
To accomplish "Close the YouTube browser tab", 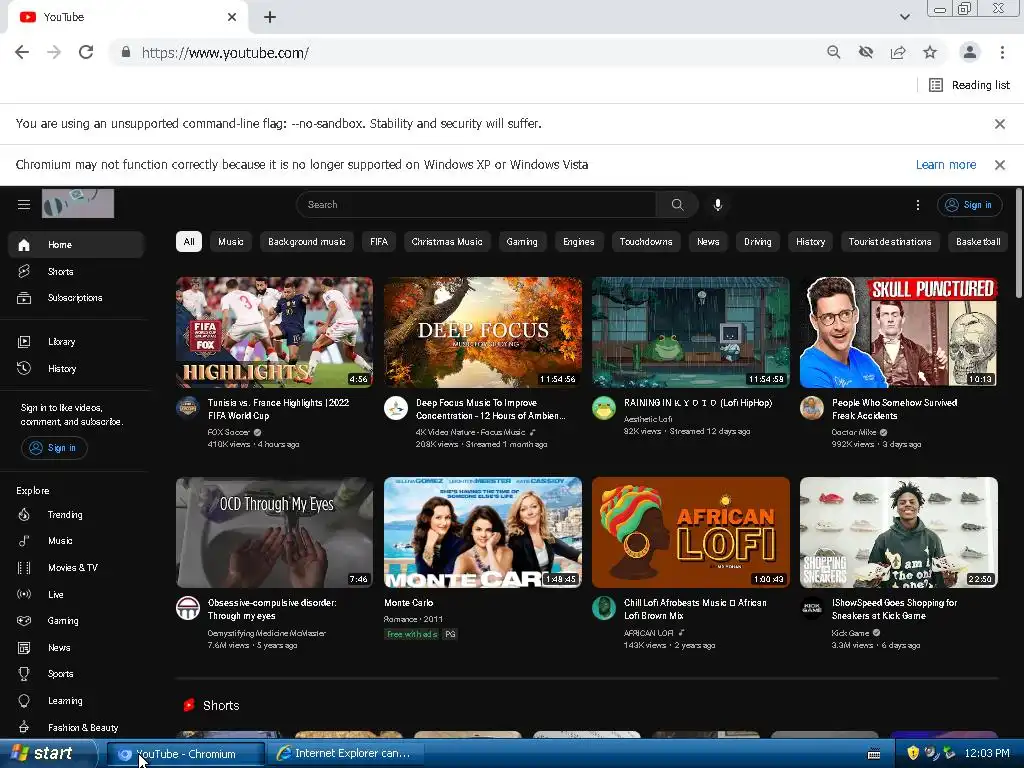I will 232,17.
